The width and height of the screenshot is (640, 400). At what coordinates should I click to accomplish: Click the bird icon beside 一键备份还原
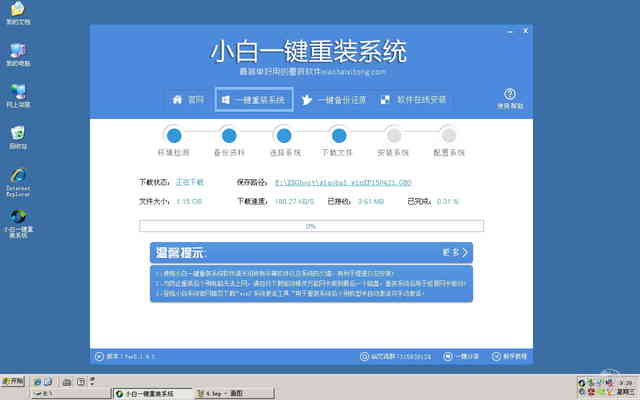(307, 100)
